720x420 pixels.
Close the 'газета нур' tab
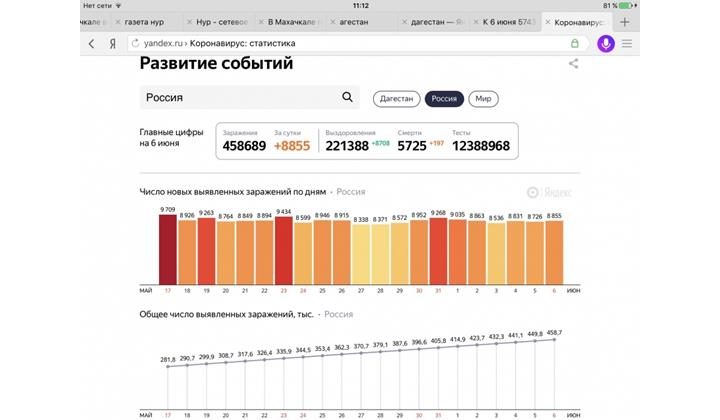(118, 21)
